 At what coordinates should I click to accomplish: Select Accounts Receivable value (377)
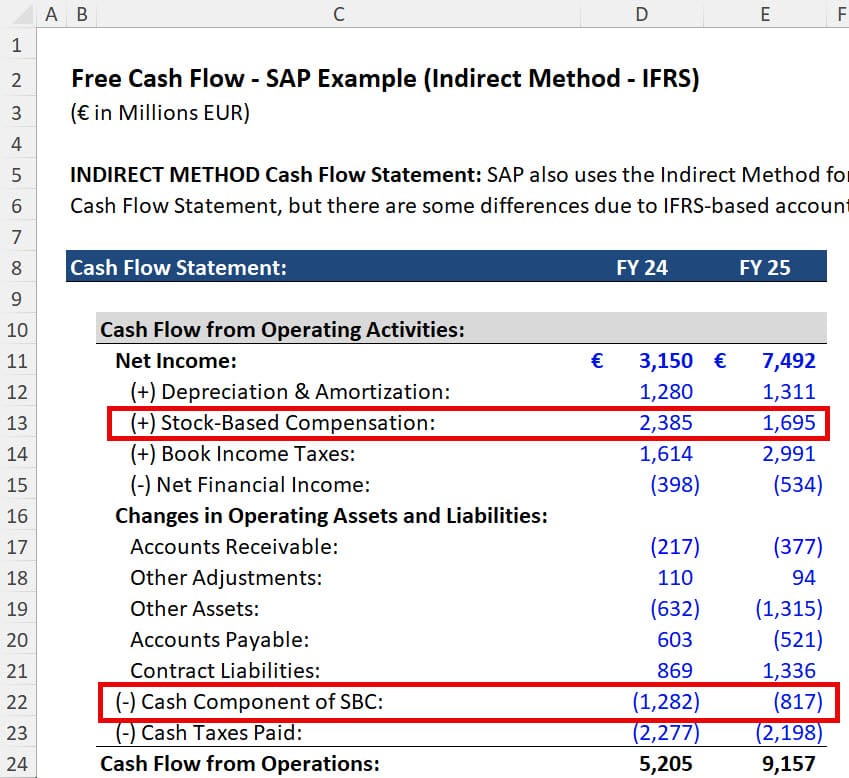pyautogui.click(x=798, y=547)
